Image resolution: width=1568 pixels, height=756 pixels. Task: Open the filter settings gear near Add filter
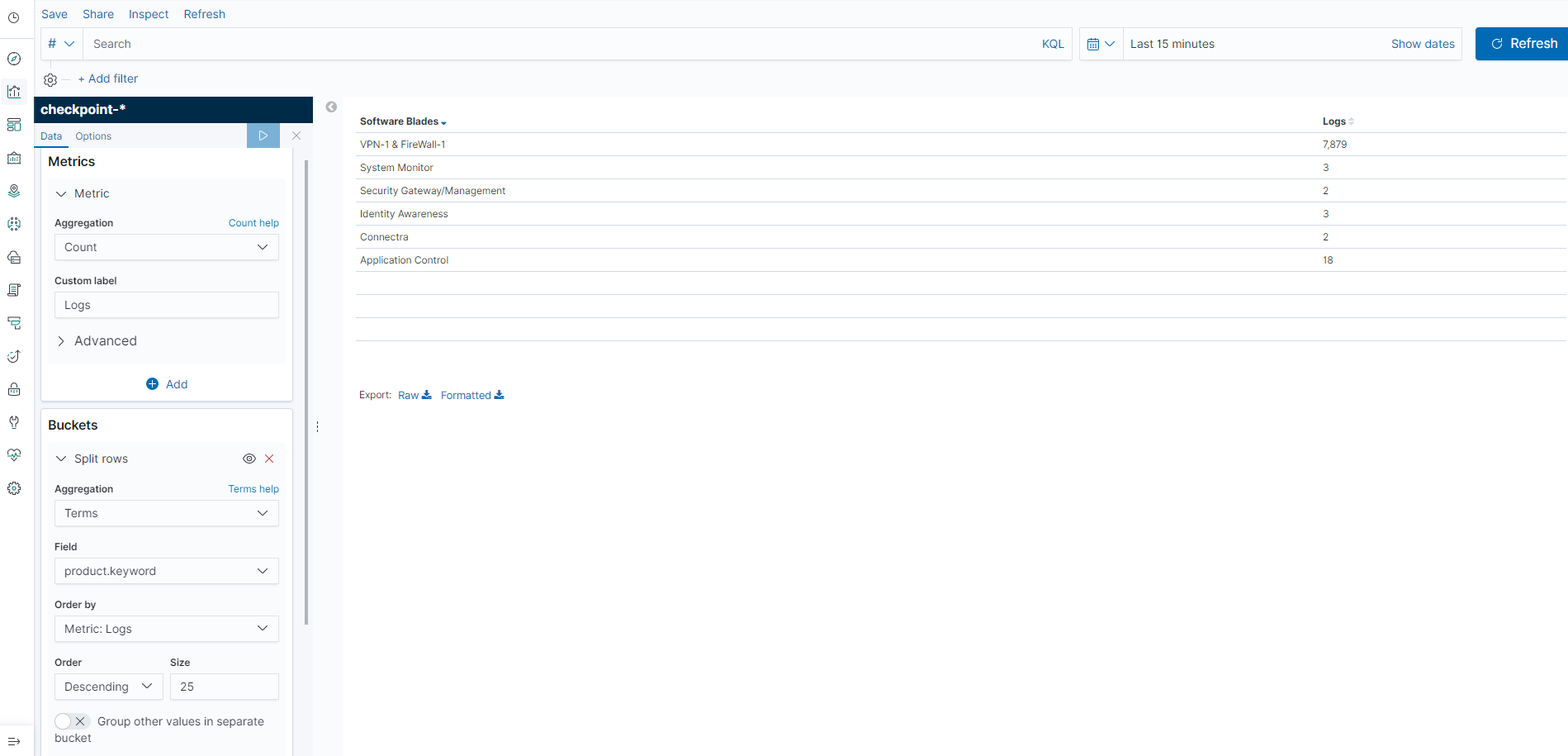50,79
